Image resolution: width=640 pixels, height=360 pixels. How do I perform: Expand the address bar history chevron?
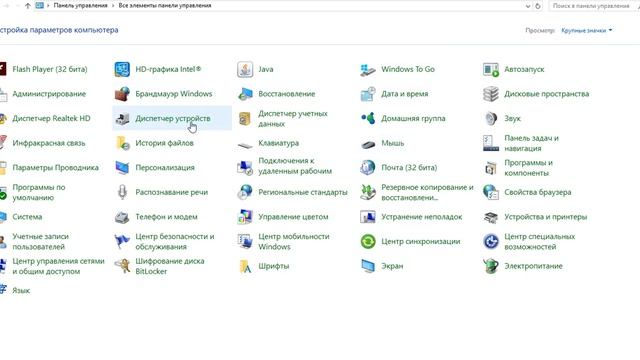tap(528, 6)
